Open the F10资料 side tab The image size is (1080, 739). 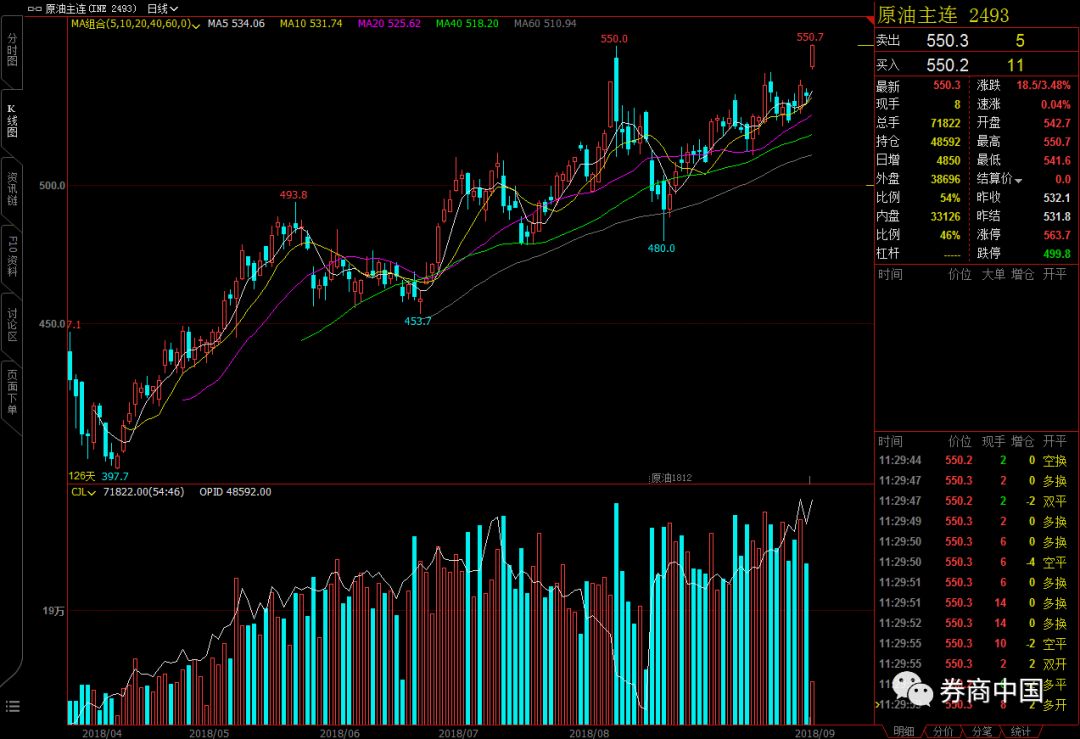[12, 257]
